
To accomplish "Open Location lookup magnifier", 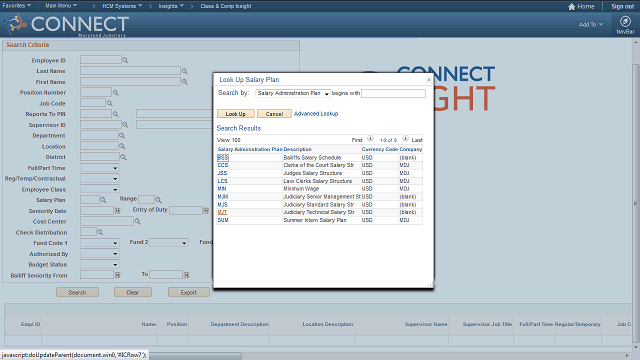I will coord(122,146).
